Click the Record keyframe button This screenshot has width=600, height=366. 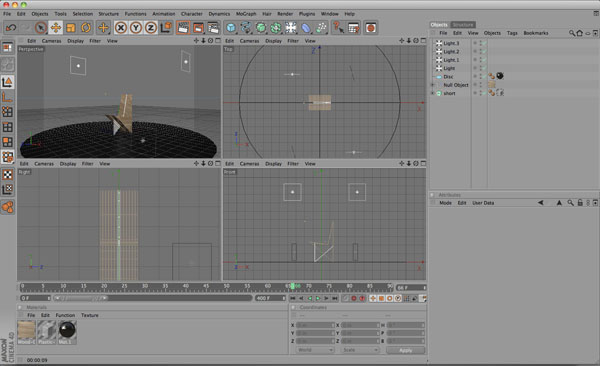(x=354, y=298)
